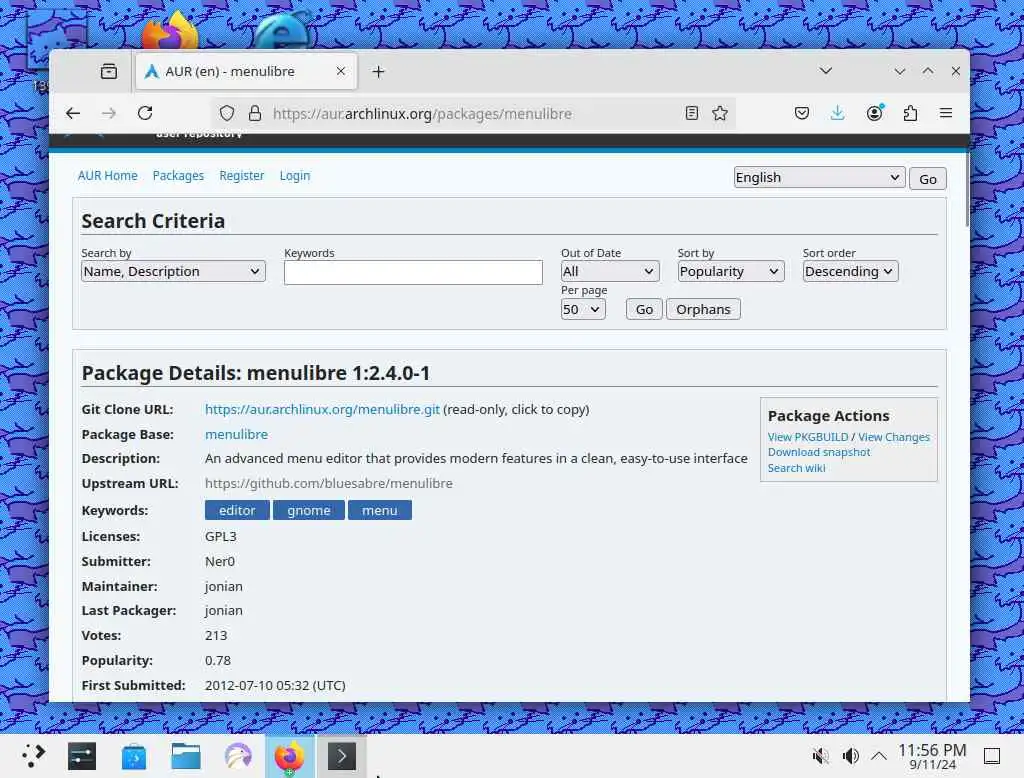Expand hidden system tray icons arrow
Screen dimensions: 1024x778
pos(879,756)
